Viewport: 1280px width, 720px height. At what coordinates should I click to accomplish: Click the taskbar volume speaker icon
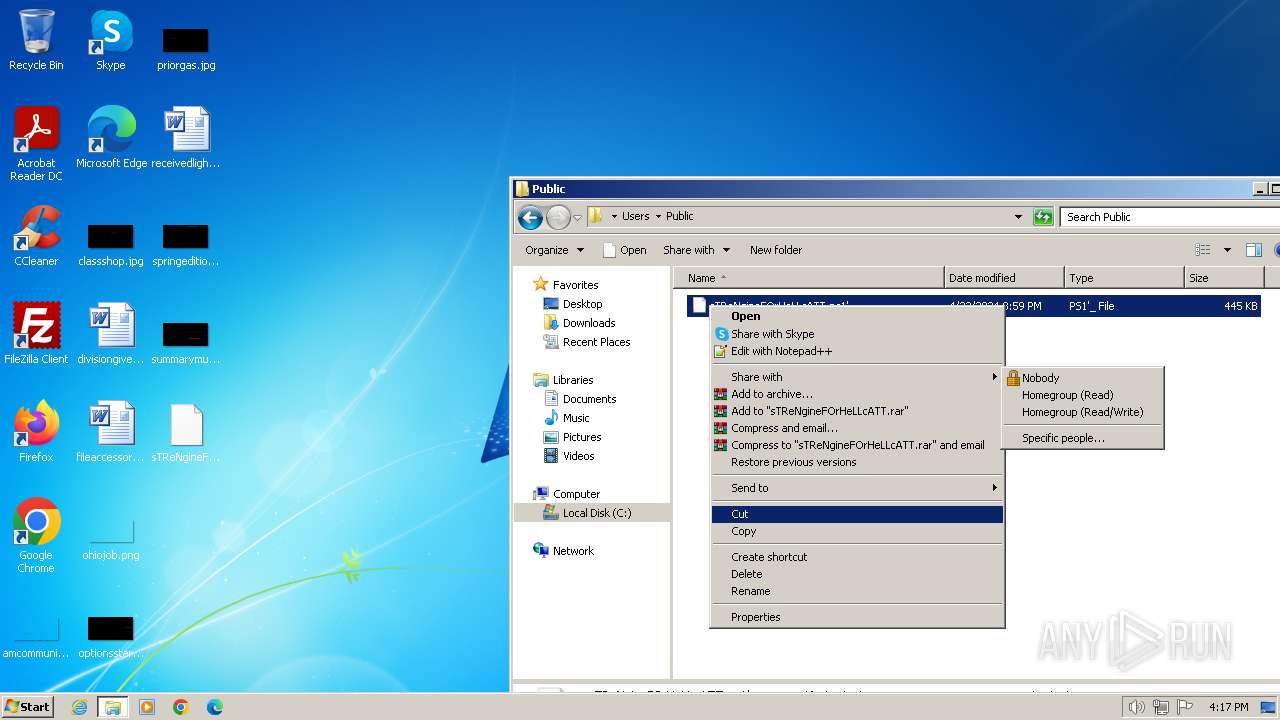pyautogui.click(x=1136, y=707)
